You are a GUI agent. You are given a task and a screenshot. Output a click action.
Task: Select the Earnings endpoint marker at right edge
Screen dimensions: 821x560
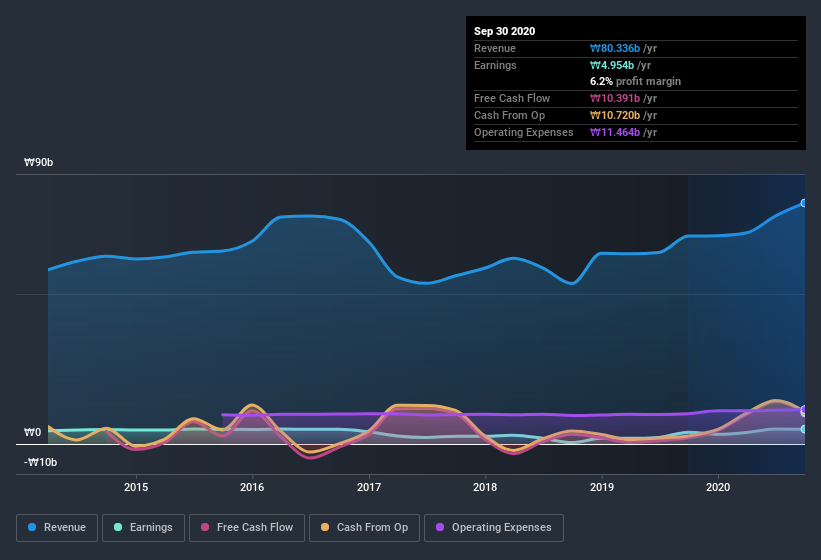click(804, 429)
